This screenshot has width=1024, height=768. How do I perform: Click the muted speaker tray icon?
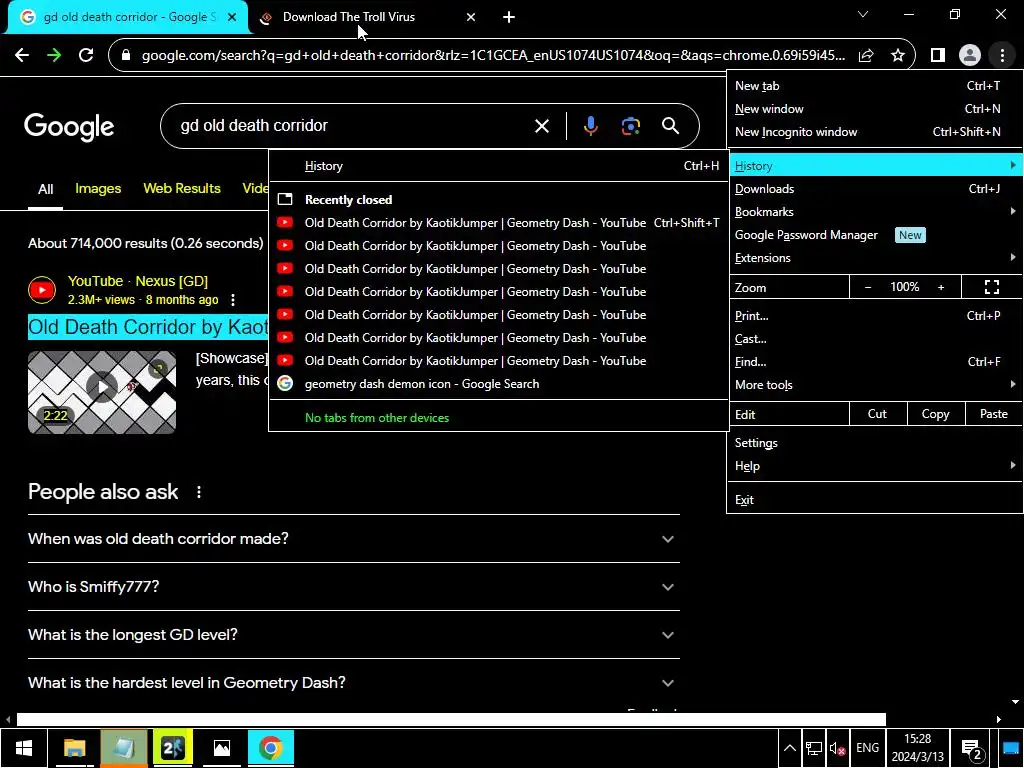[x=837, y=748]
